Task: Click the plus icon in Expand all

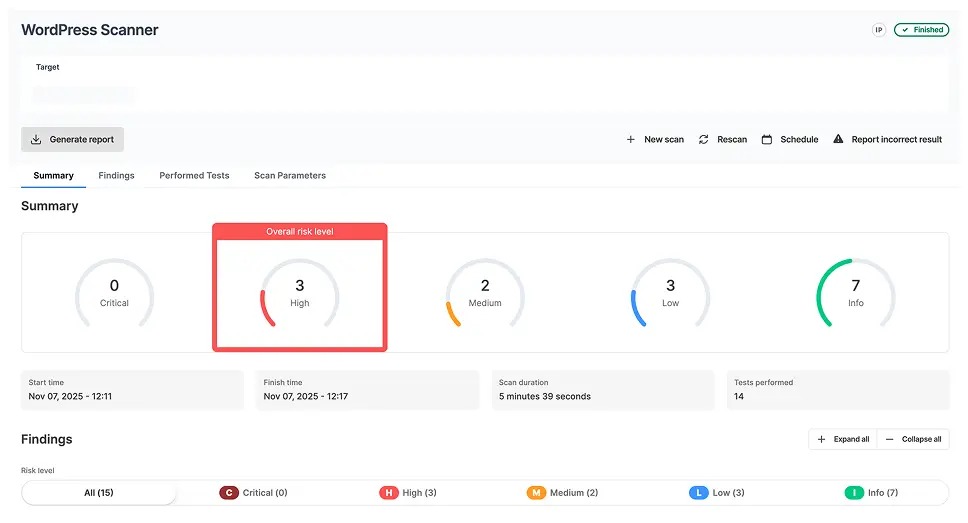Action: tap(821, 440)
